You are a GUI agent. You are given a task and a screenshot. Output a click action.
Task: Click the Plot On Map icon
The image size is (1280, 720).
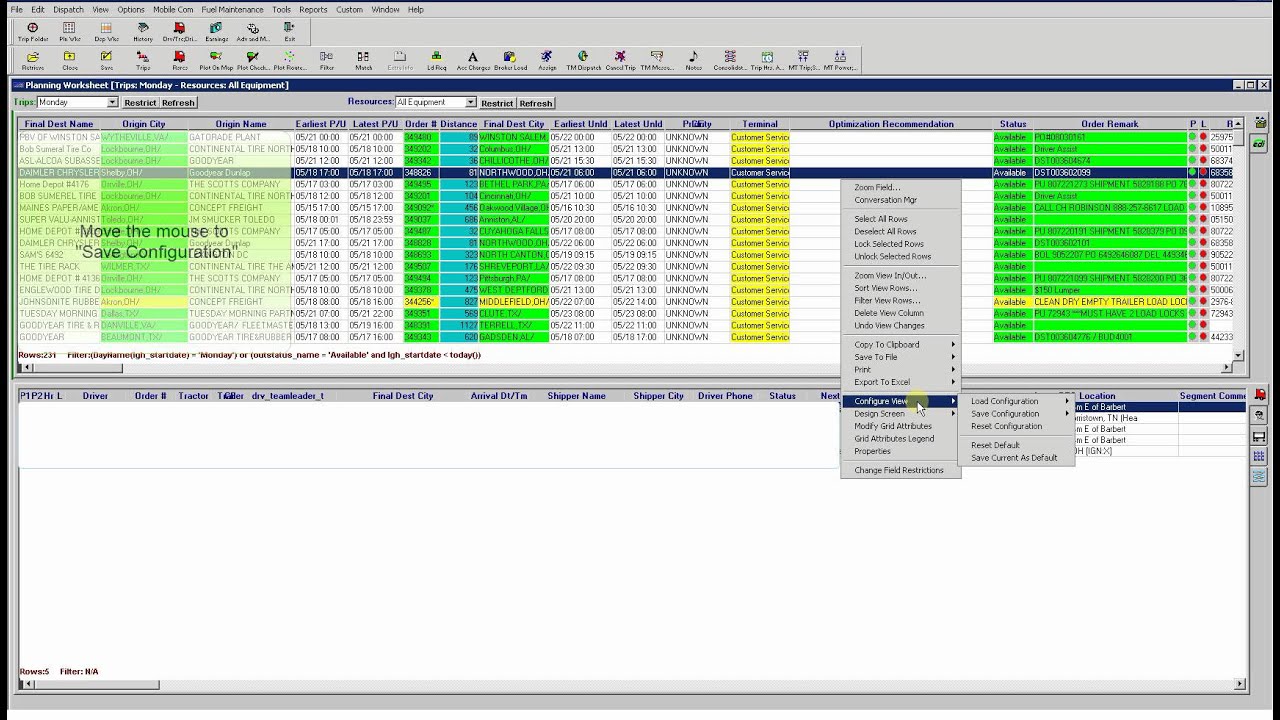[216, 61]
